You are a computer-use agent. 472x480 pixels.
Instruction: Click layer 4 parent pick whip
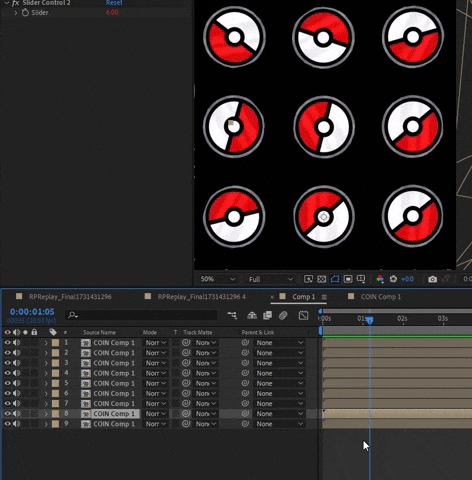(245, 373)
